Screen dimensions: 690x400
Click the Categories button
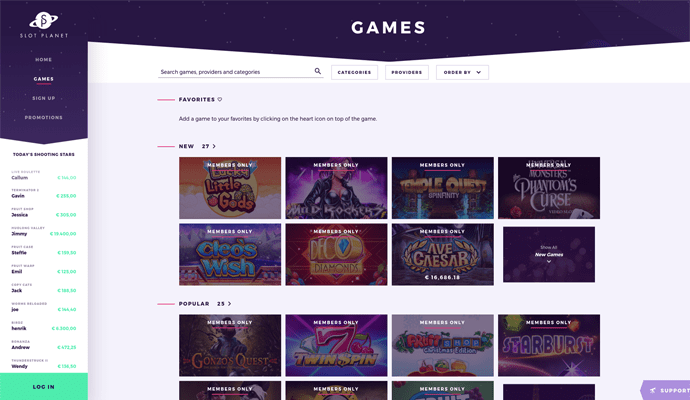tap(354, 72)
